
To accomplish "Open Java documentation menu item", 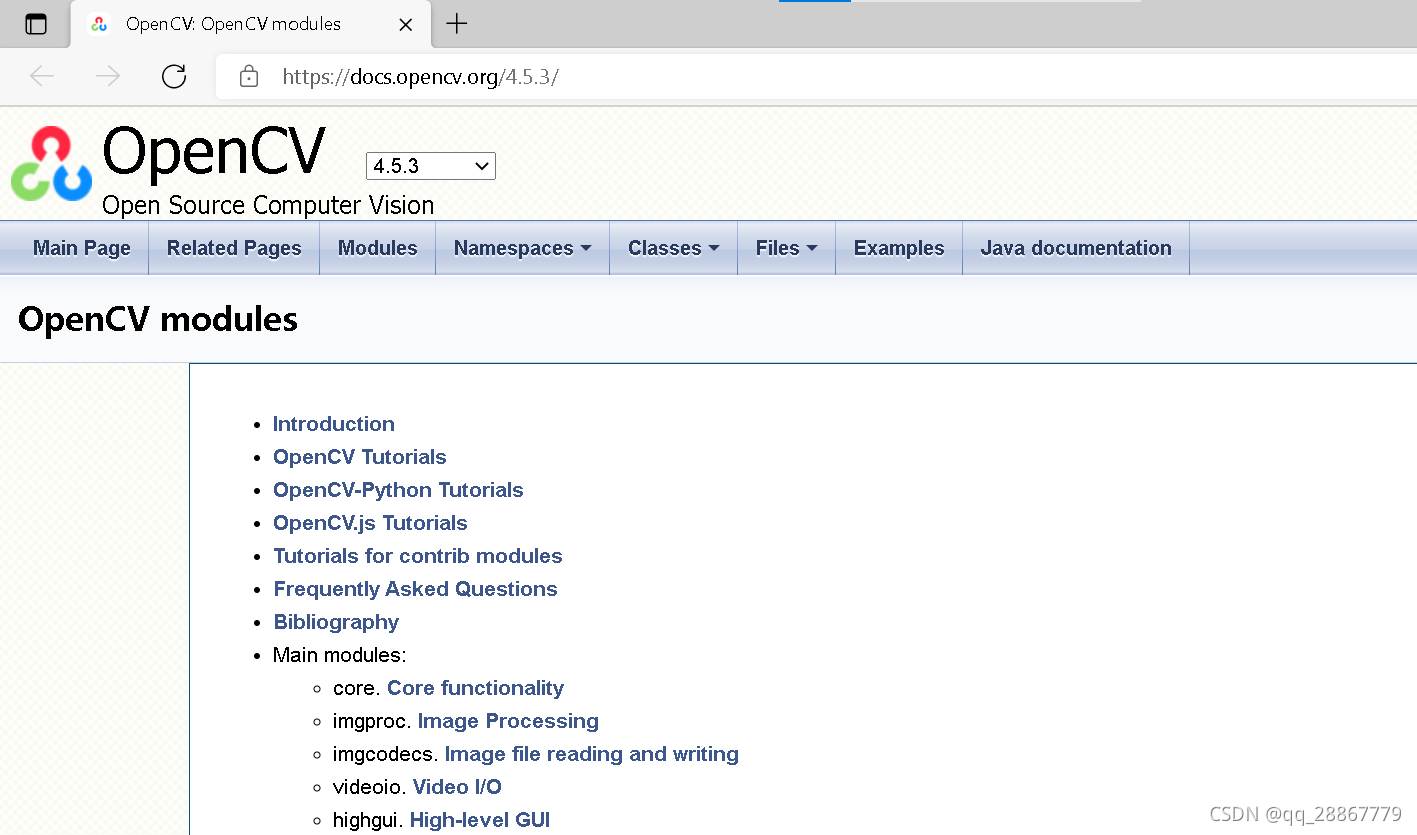I will coord(1076,248).
